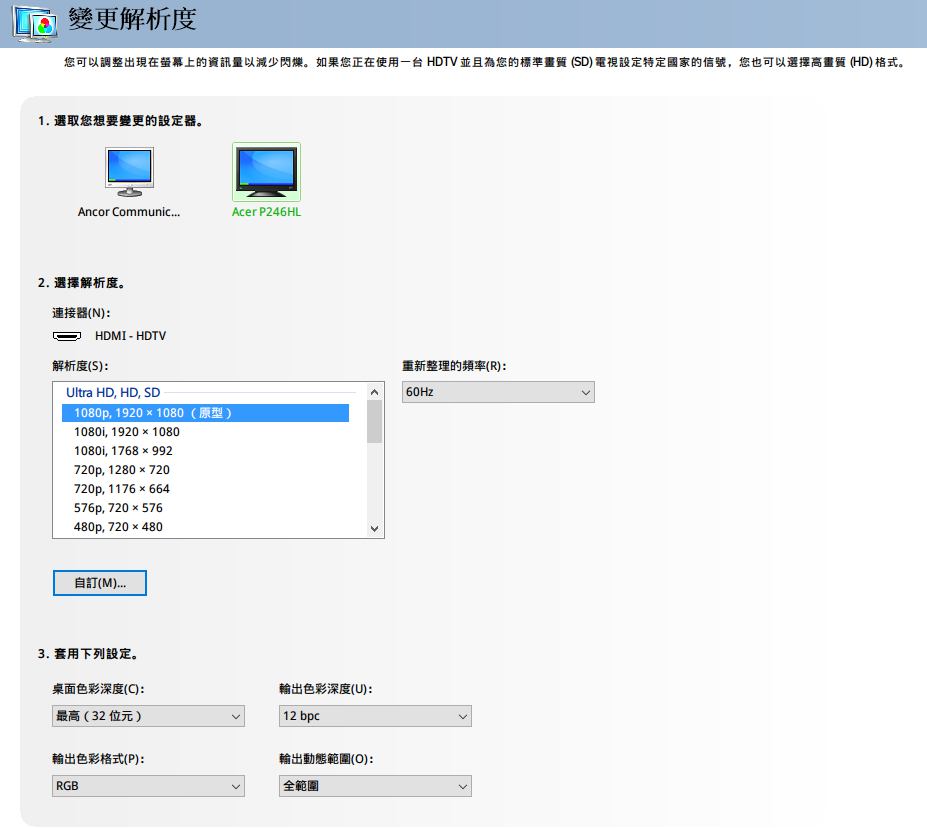927x828 pixels.
Task: Click the HDMI connector icon
Action: (x=67, y=336)
